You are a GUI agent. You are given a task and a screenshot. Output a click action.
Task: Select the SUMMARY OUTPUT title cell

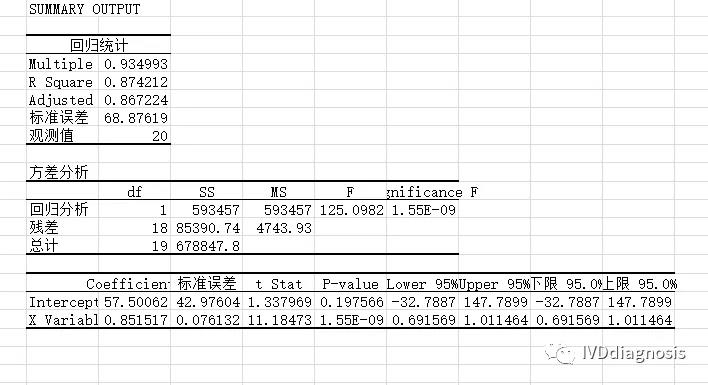pos(84,9)
